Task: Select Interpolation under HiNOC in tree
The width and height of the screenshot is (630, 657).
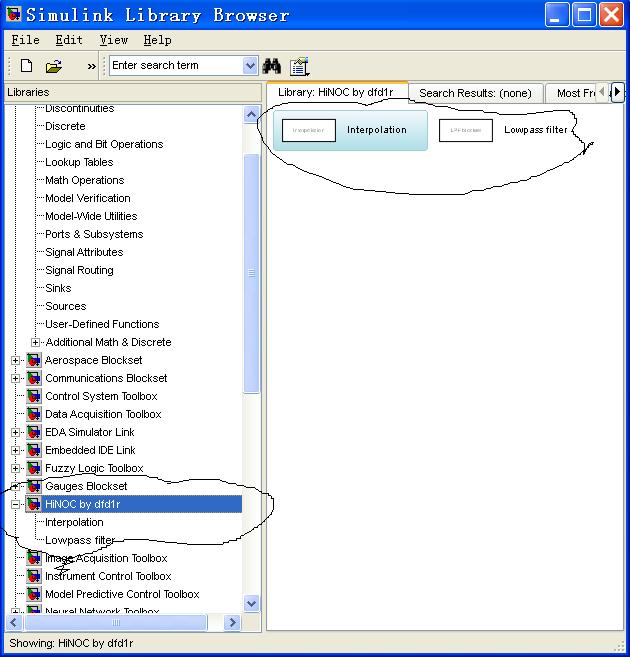Action: 74,522
